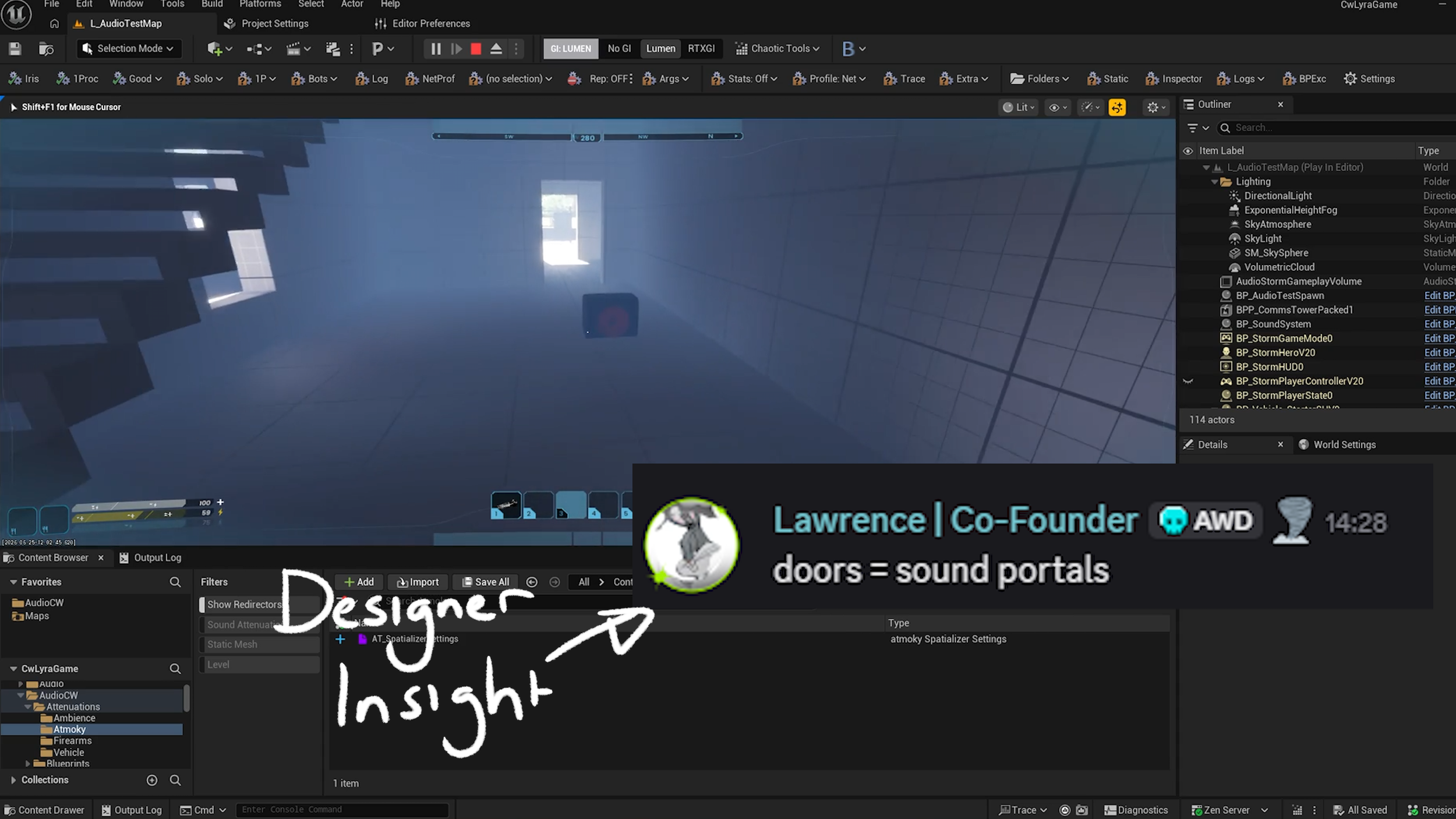Viewport: 1456px width, 819px height.
Task: Add a new collection
Action: click(x=152, y=780)
